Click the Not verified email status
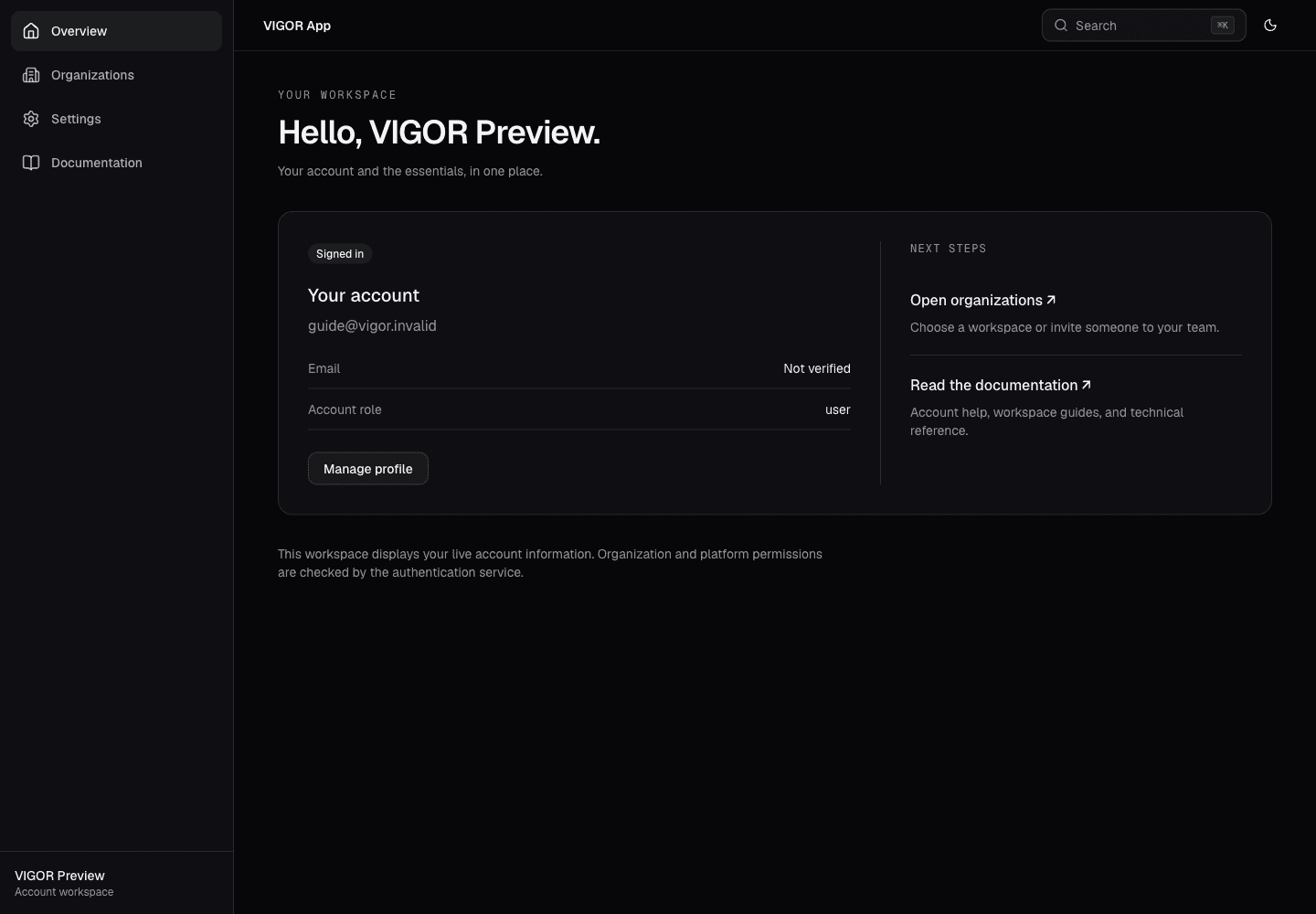1316x914 pixels. tap(817, 368)
